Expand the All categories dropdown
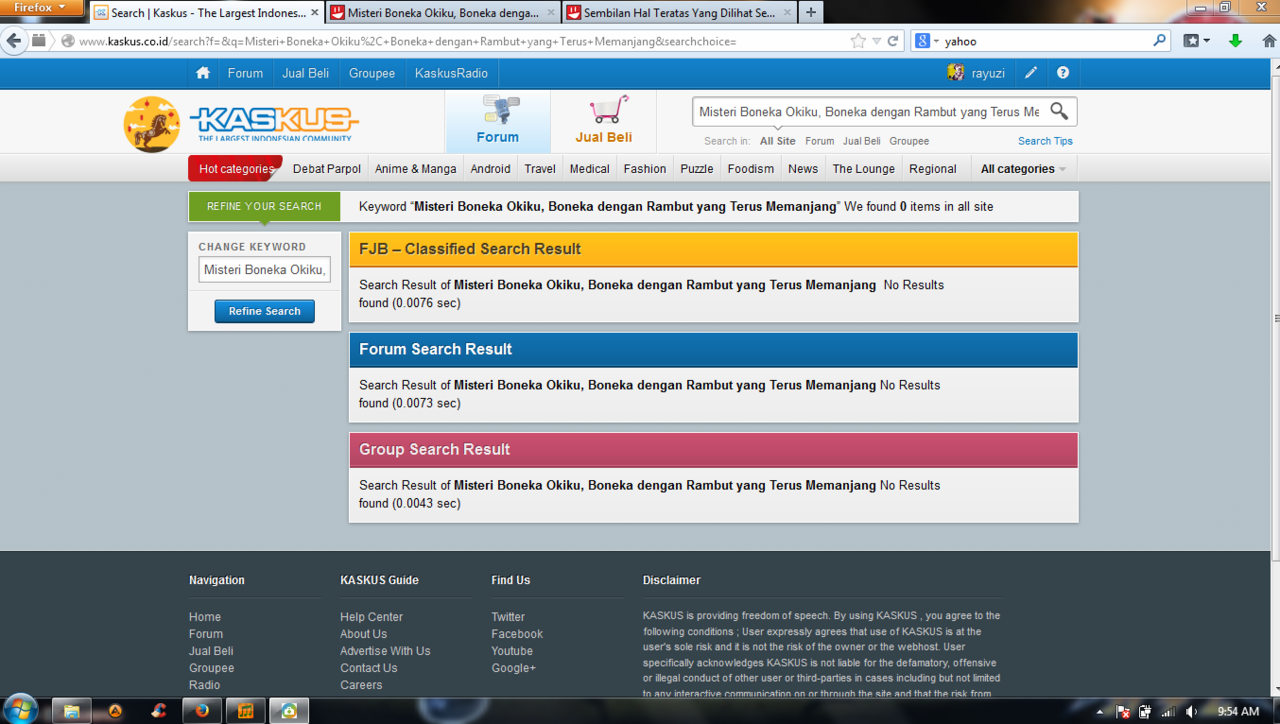Screen dimensions: 1280x724 point(1023,169)
